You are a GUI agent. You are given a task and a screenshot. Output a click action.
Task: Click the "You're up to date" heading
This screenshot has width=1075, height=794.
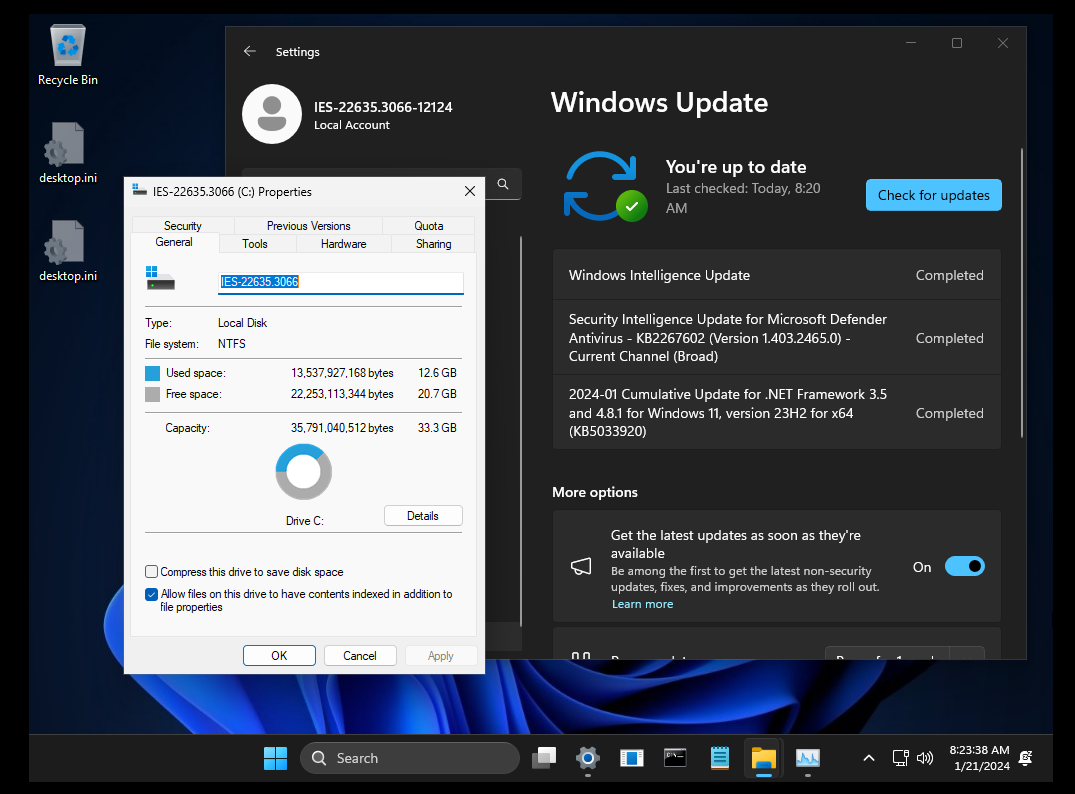(x=736, y=167)
